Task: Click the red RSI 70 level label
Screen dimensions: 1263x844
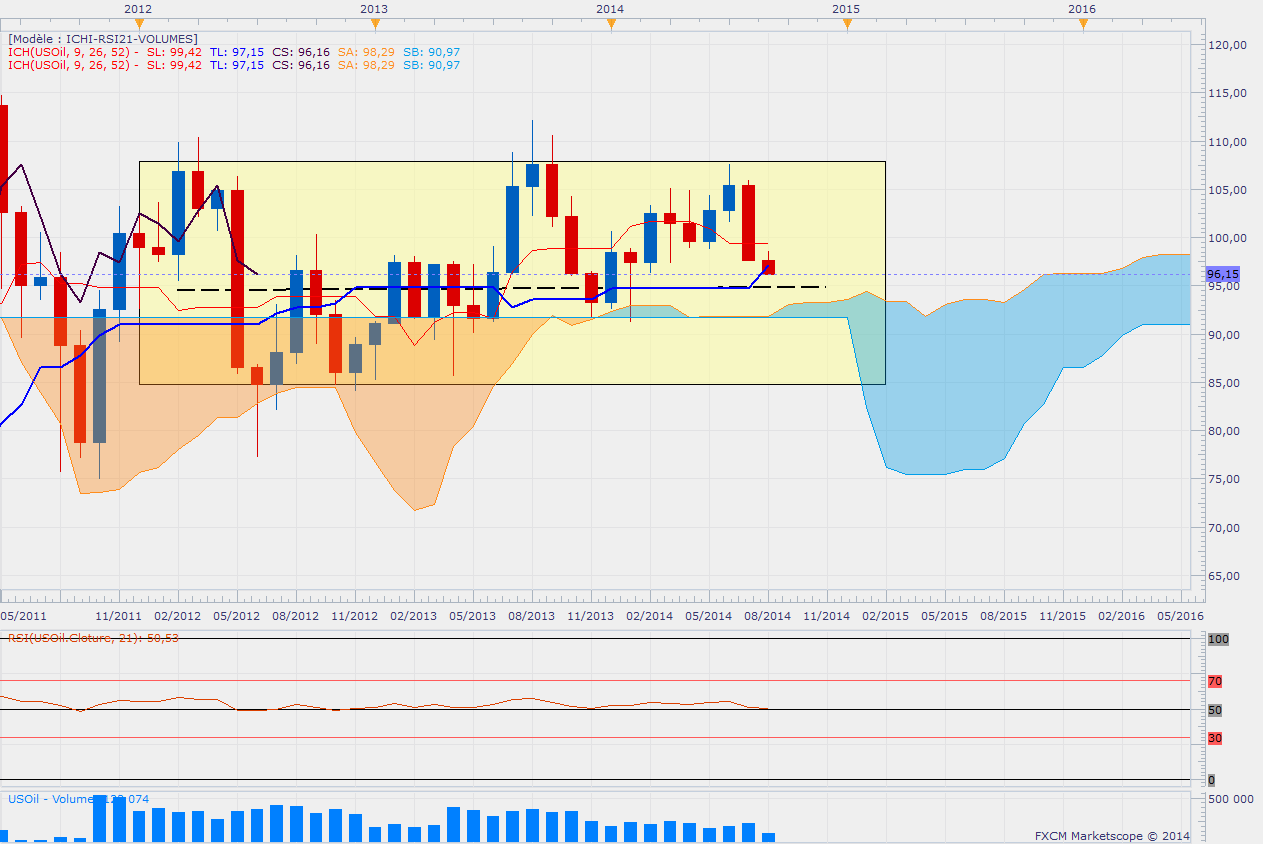Action: tap(1215, 681)
